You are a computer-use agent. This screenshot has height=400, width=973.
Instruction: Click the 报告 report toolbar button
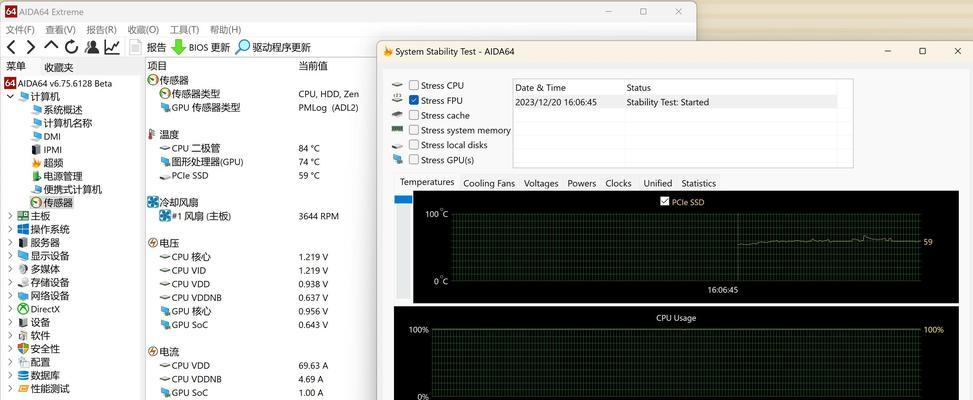148,47
